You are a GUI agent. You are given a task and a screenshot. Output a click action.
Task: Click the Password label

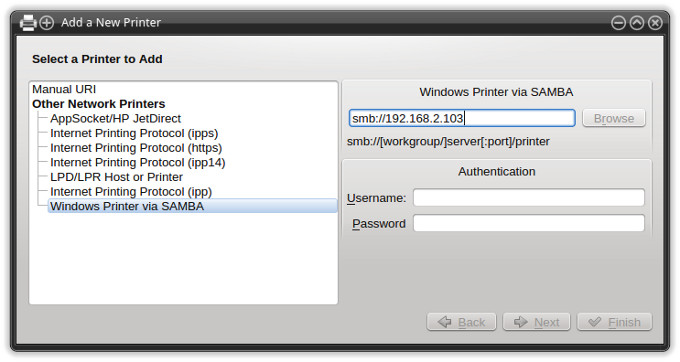tap(379, 224)
